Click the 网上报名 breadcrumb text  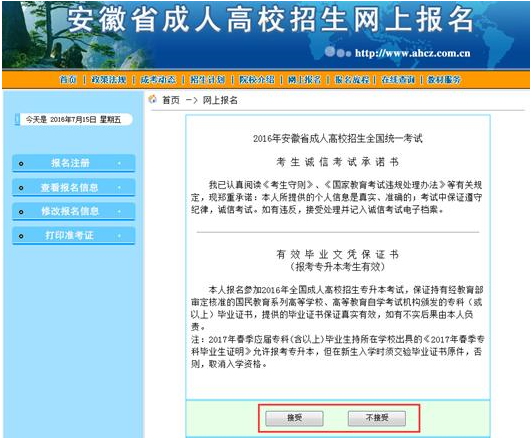coord(220,100)
